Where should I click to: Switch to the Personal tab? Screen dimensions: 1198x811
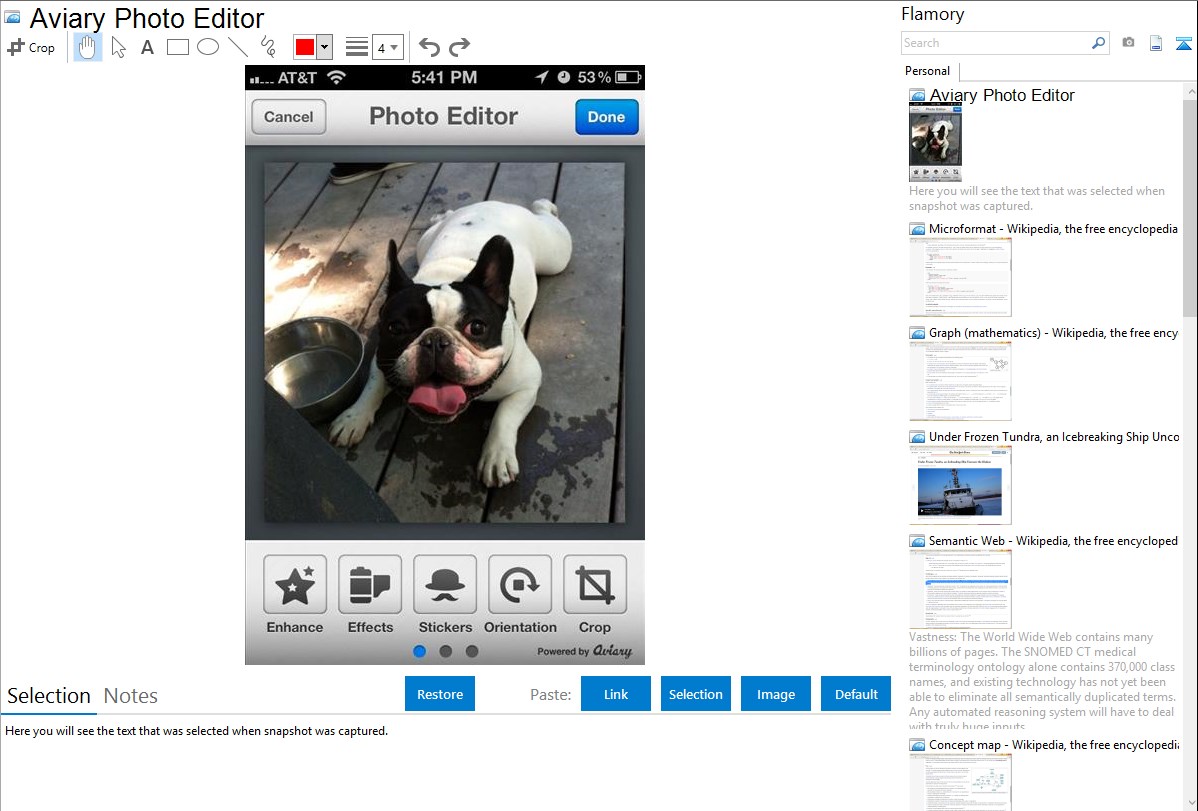tap(928, 71)
